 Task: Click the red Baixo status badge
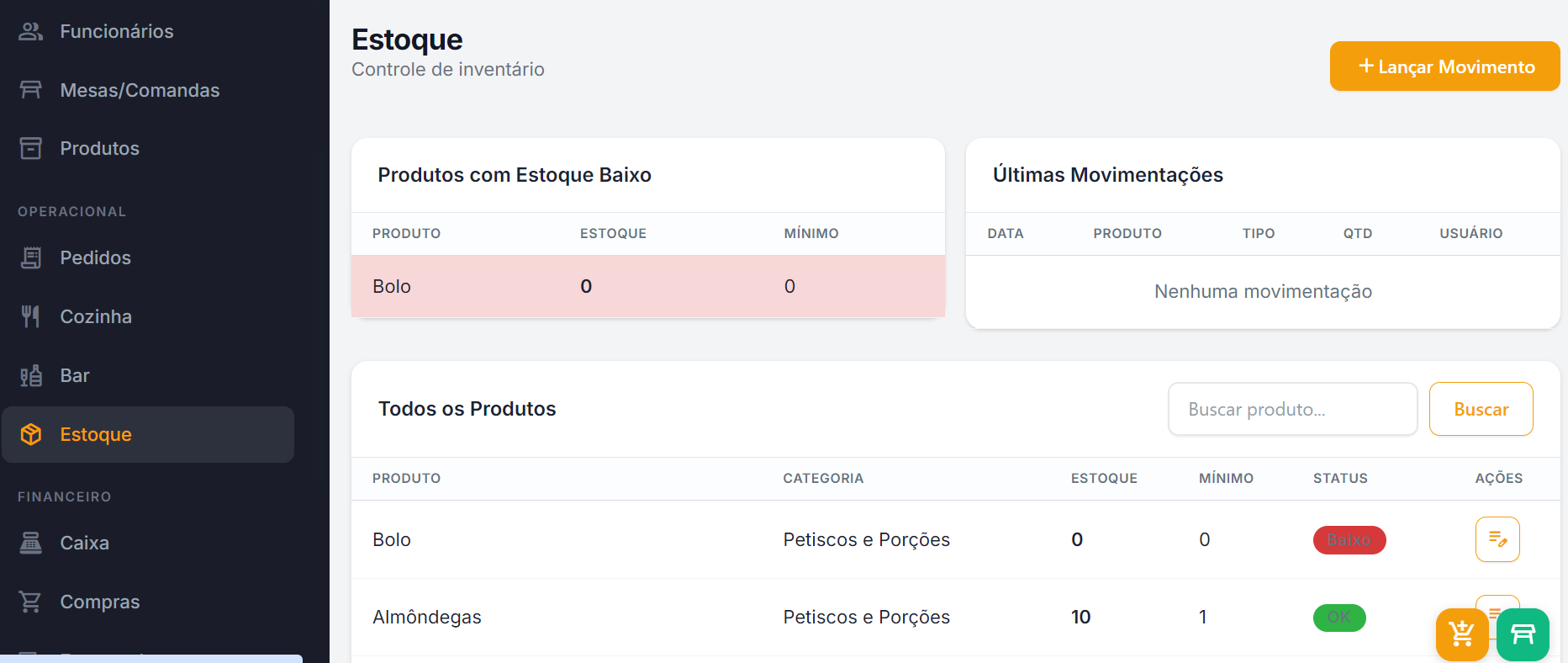tap(1349, 539)
